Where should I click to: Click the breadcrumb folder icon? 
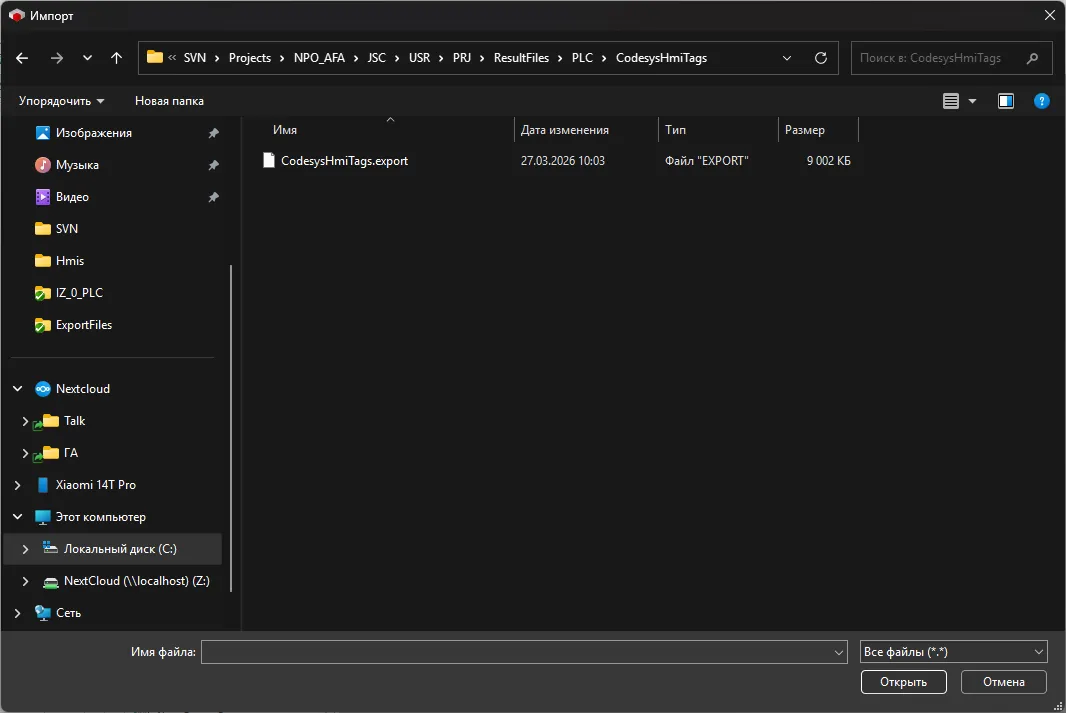click(154, 57)
